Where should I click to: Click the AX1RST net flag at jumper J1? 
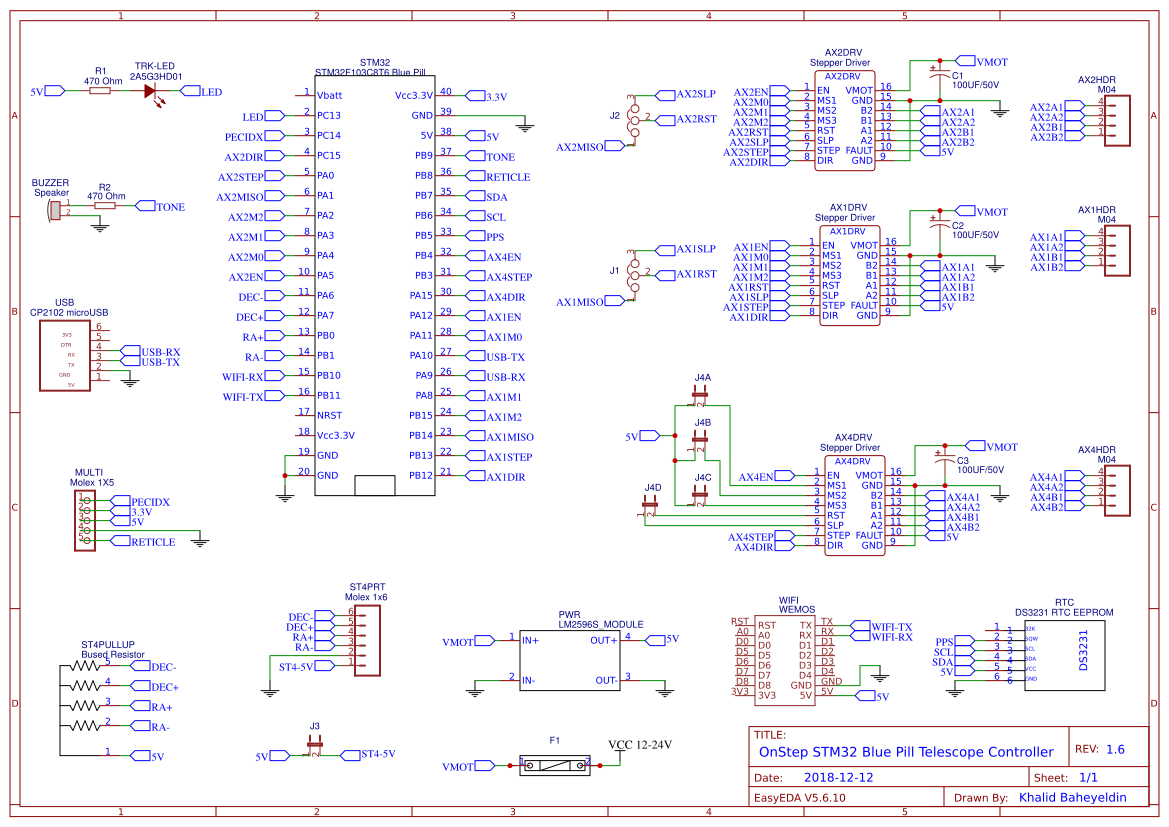click(x=686, y=274)
